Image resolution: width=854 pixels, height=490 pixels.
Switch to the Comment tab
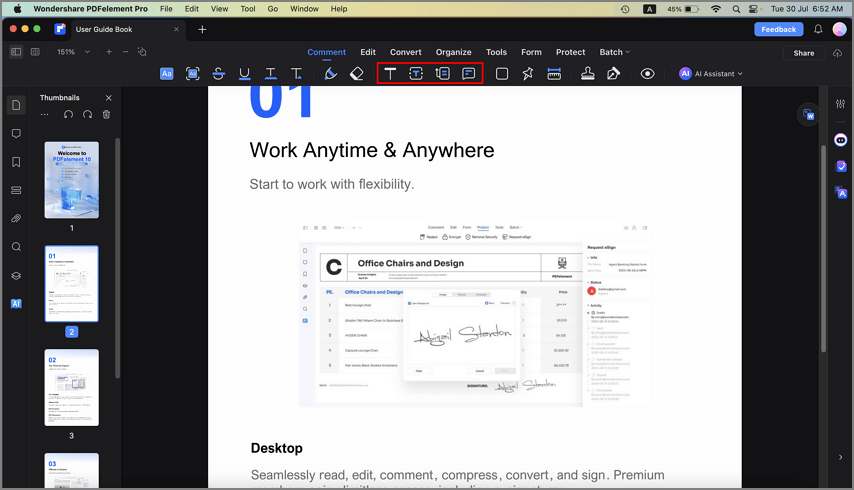click(x=326, y=52)
